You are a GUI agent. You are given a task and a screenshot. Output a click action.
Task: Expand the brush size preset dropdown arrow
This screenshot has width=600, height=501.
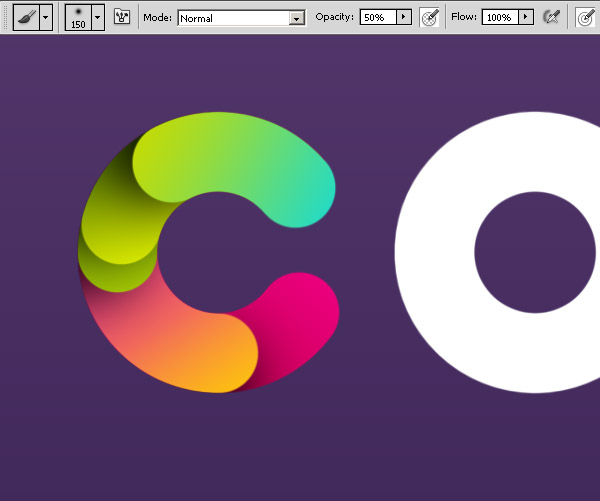tap(98, 17)
